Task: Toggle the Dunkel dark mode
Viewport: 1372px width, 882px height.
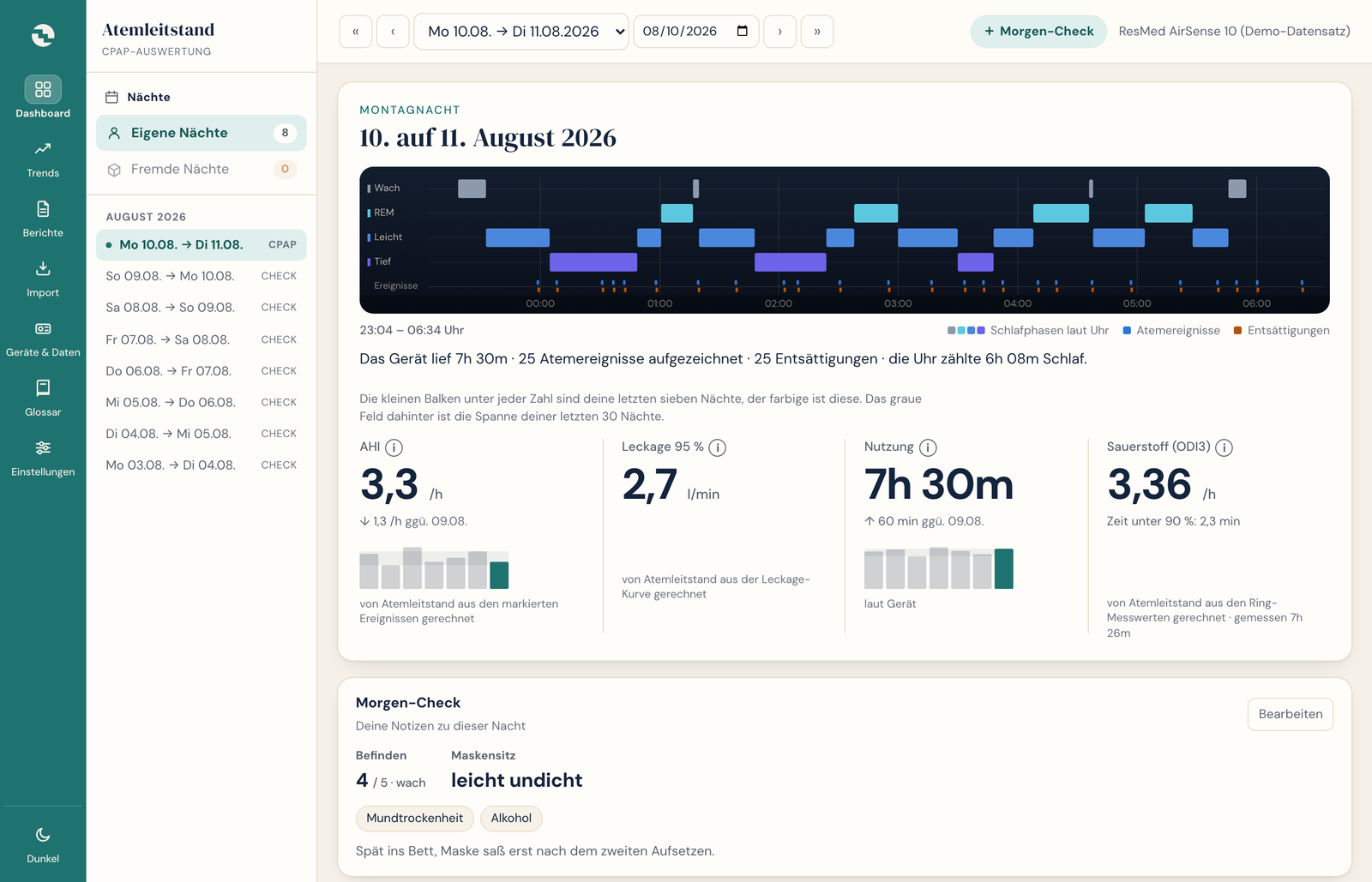Action: [43, 845]
